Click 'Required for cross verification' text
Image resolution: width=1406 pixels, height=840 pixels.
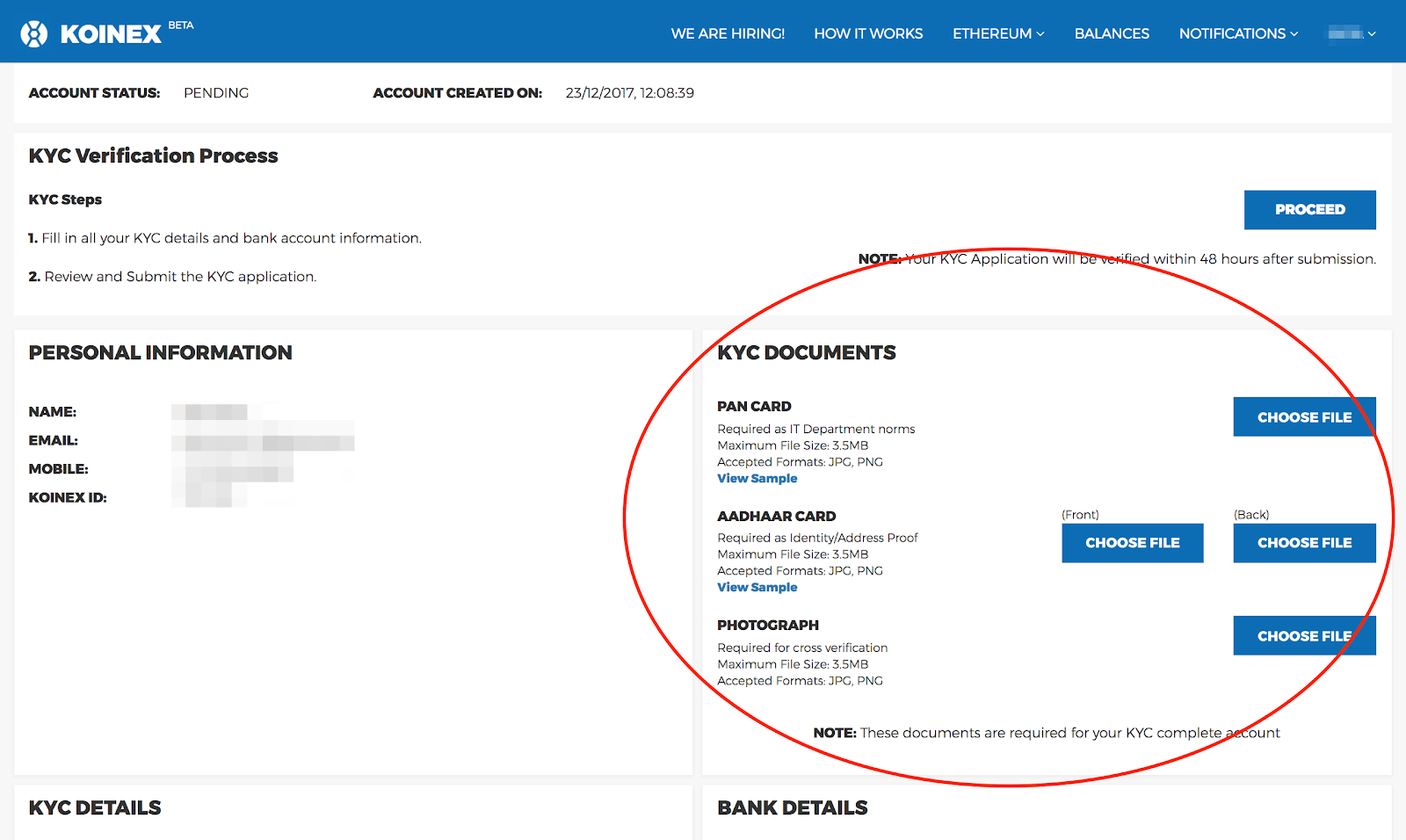pyautogui.click(x=802, y=648)
